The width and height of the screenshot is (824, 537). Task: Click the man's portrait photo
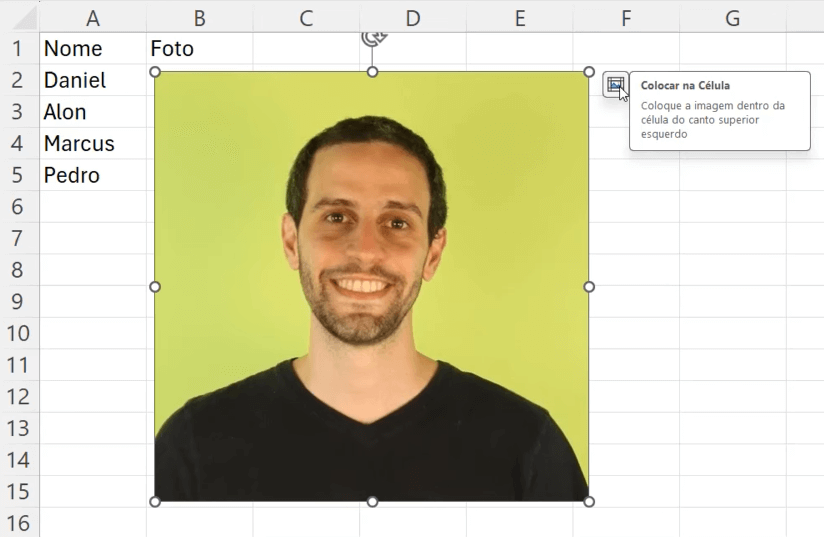pos(372,287)
